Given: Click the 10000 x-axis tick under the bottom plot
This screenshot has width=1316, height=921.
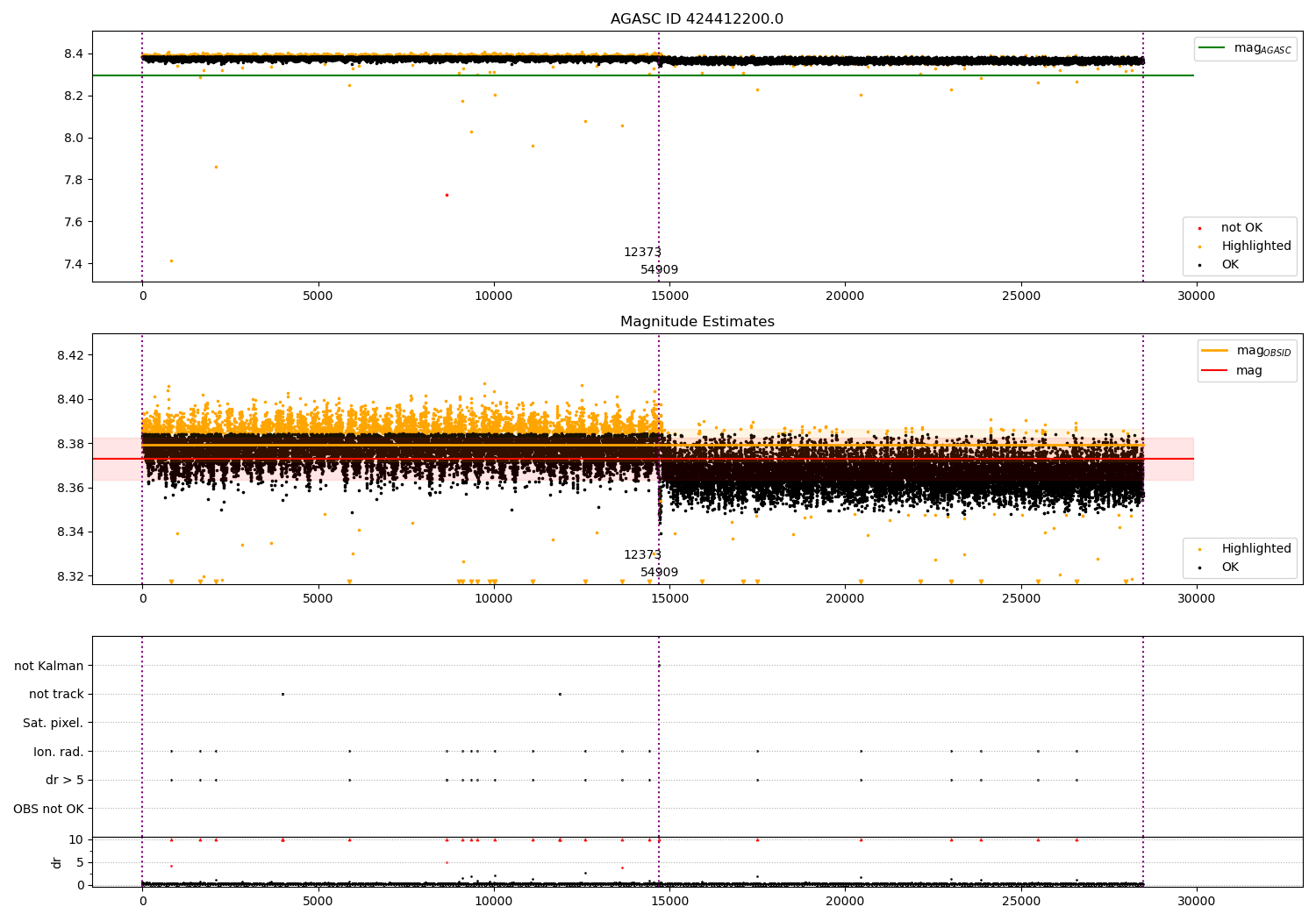Looking at the screenshot, I should click(494, 901).
